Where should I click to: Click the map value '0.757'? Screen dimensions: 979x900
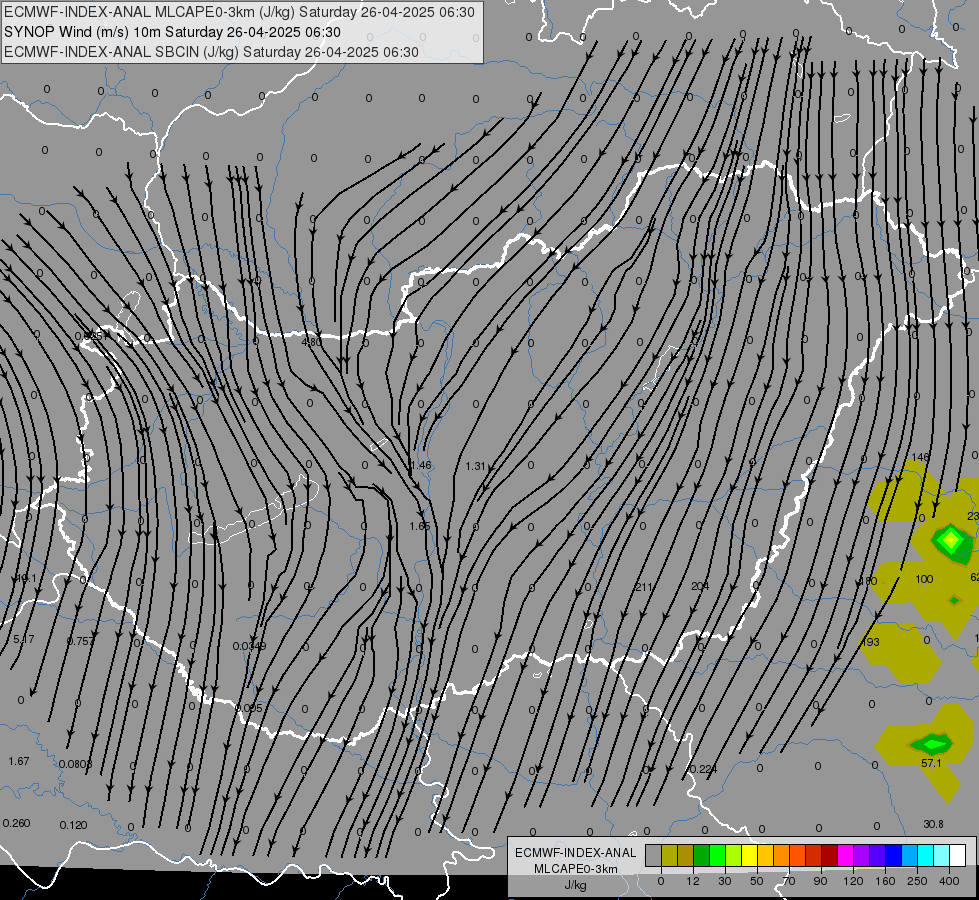(81, 641)
